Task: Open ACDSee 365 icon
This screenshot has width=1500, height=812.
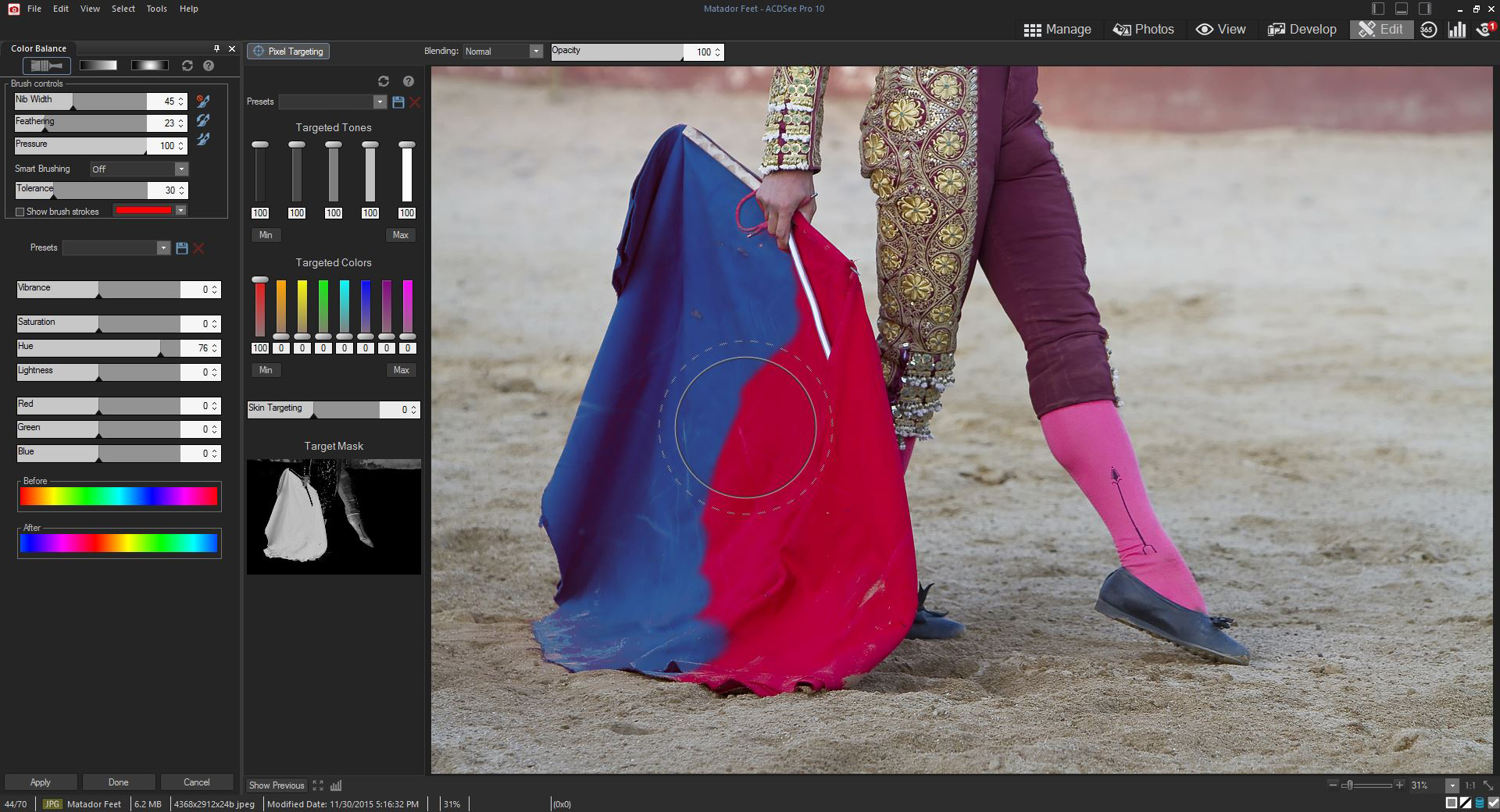Action: pyautogui.click(x=1428, y=30)
